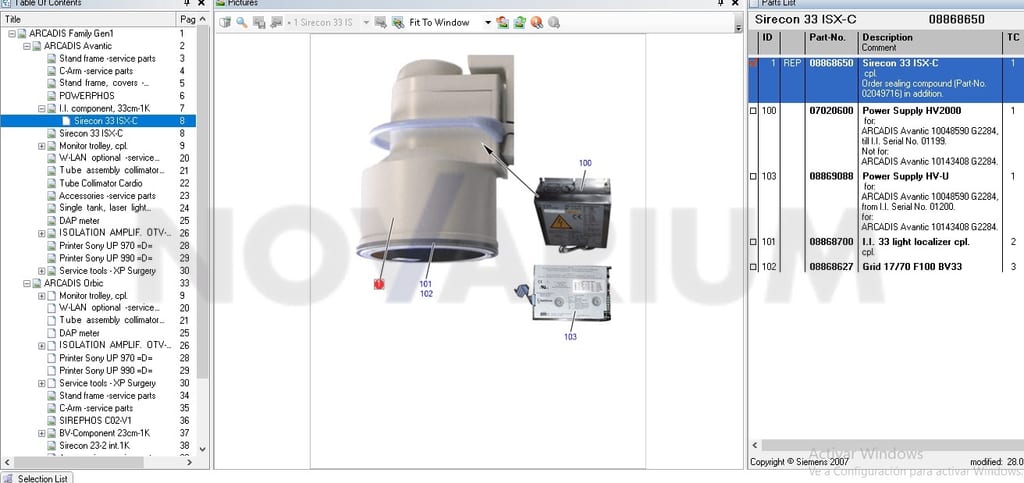Click the Part-No. column header
This screenshot has height=483, width=1024.
coord(827,37)
